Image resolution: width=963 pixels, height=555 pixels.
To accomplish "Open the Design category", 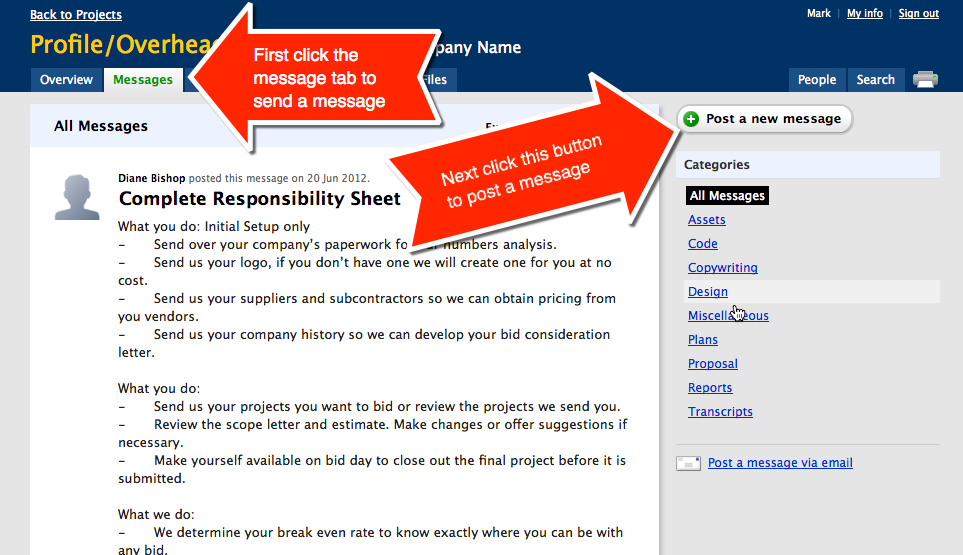I will pos(708,292).
